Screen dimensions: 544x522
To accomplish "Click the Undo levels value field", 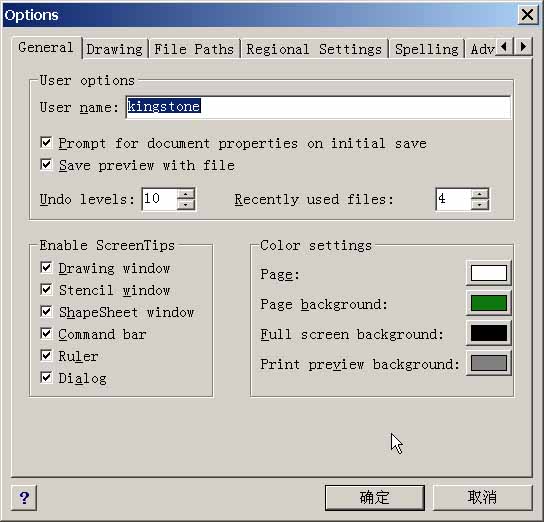I will (160, 199).
